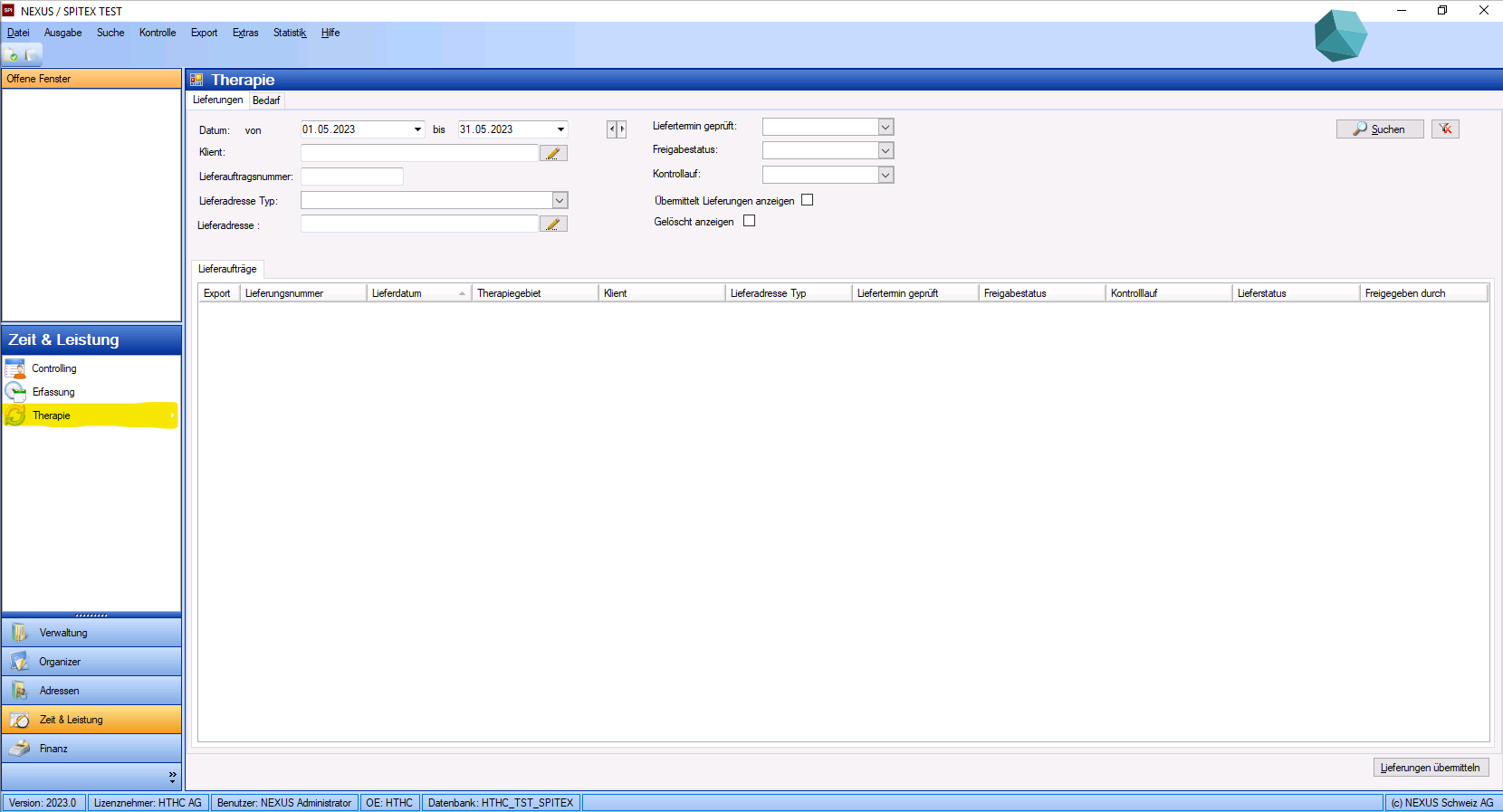The image size is (1503, 812).
Task: Click '(c) NEXUS Schweiz AG' in status bar
Action: [1442, 803]
